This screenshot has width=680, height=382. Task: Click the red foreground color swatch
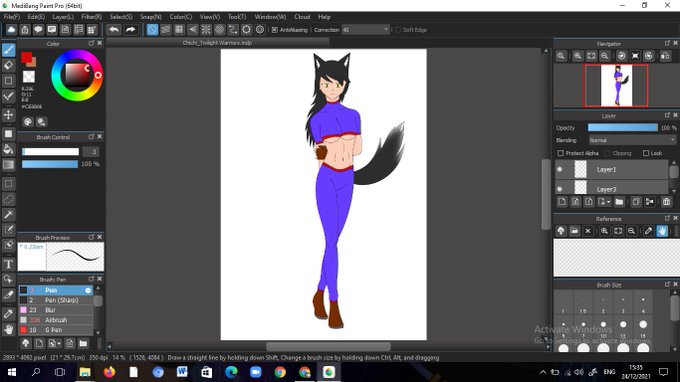(27, 57)
